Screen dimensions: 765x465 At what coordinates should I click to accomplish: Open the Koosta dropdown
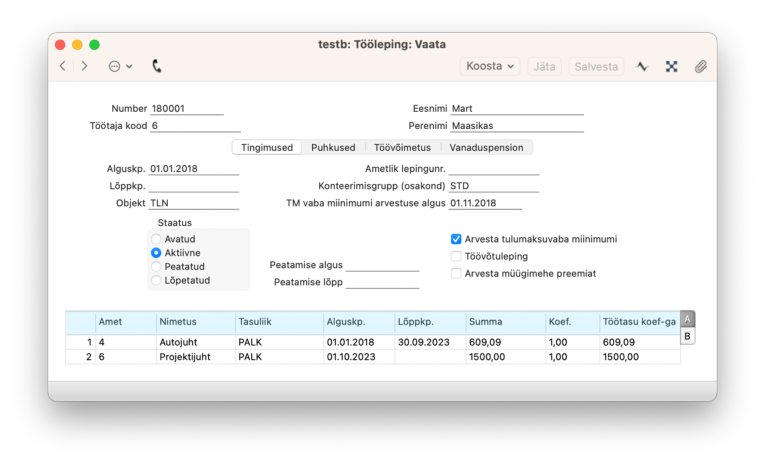click(490, 66)
